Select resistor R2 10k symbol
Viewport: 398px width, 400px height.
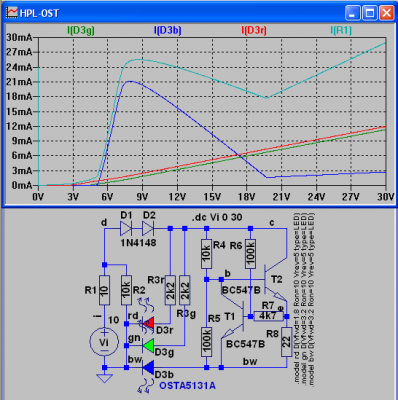(126, 290)
